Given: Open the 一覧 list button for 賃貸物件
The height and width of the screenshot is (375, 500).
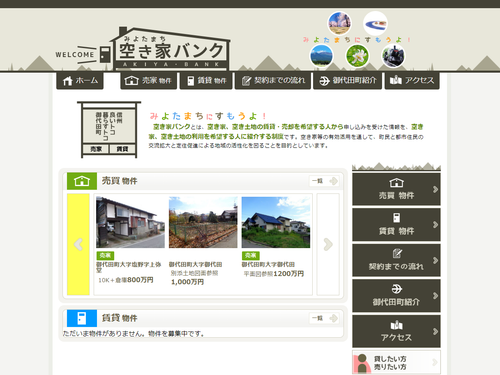Looking at the screenshot, I should (x=324, y=318).
